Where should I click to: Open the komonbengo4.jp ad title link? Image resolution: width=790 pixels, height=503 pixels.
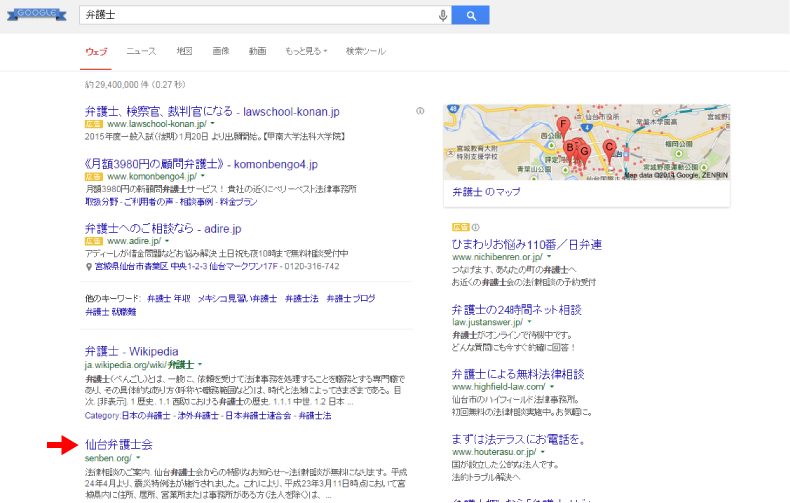pos(201,164)
